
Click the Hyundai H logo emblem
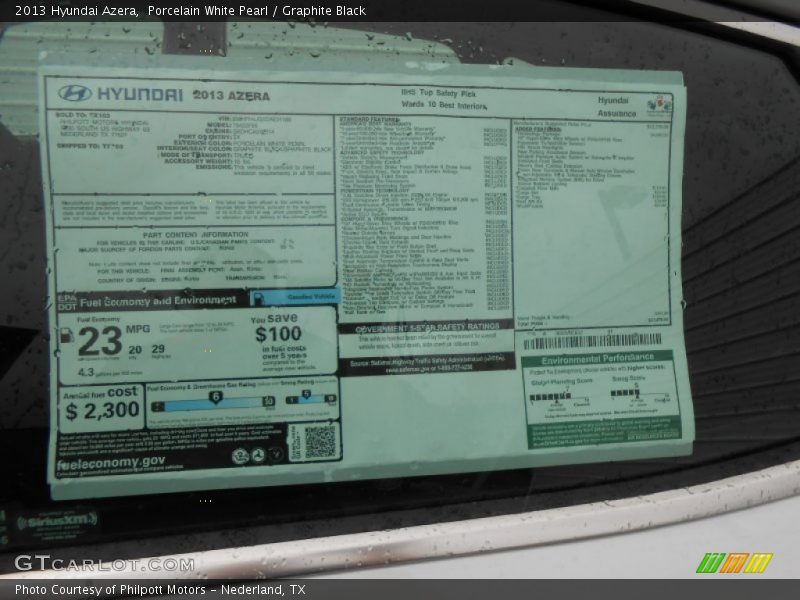(x=75, y=93)
